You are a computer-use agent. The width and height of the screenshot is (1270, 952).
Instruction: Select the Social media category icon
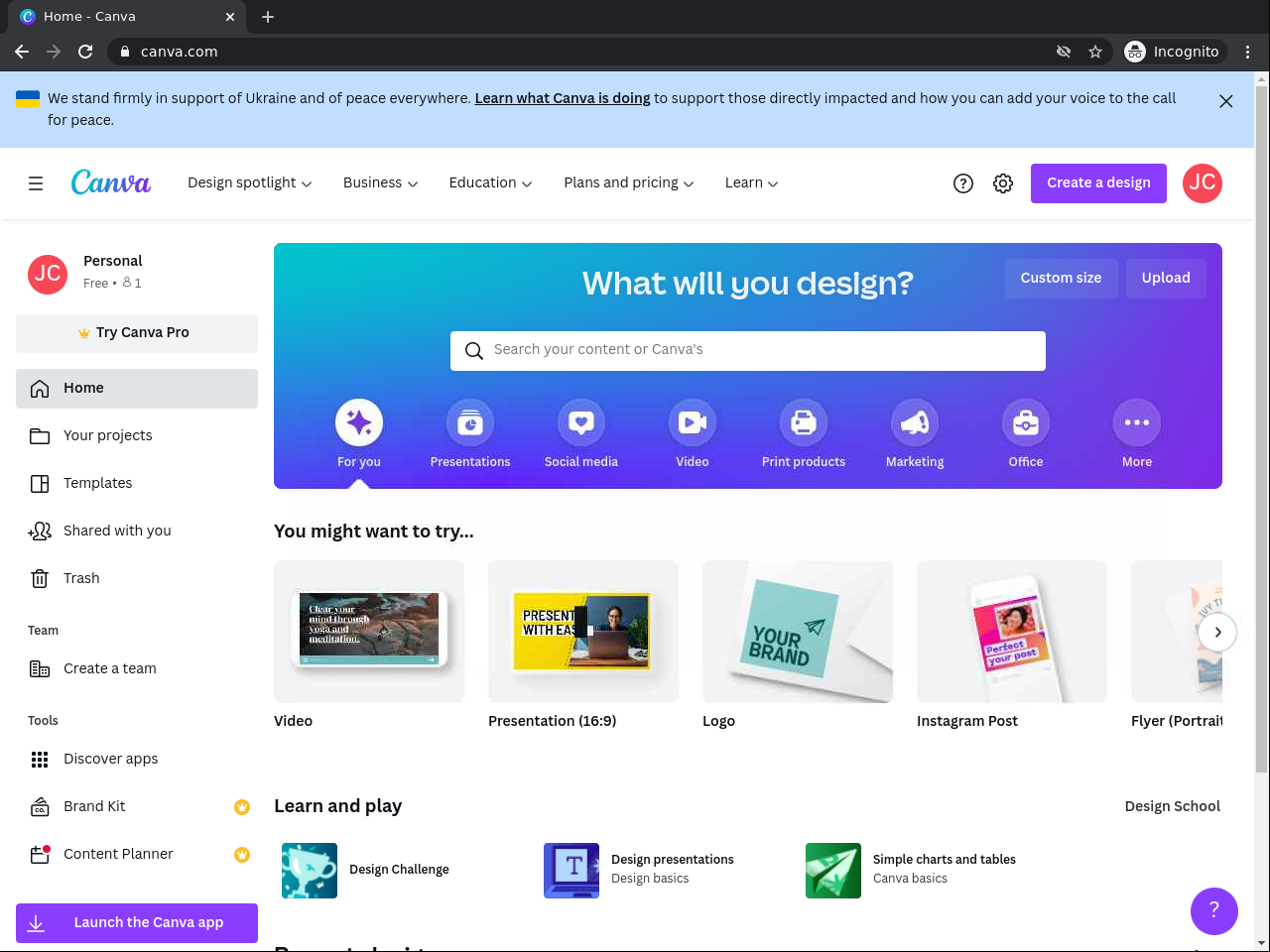[x=581, y=422]
